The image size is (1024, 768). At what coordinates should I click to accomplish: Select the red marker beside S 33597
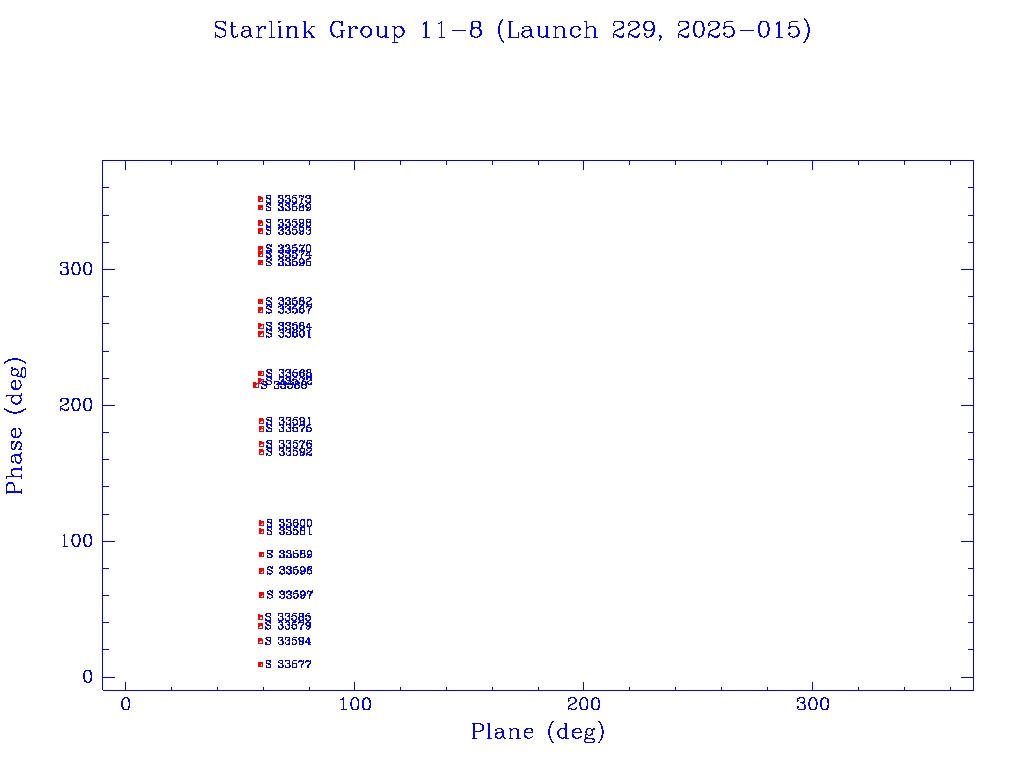(261, 595)
